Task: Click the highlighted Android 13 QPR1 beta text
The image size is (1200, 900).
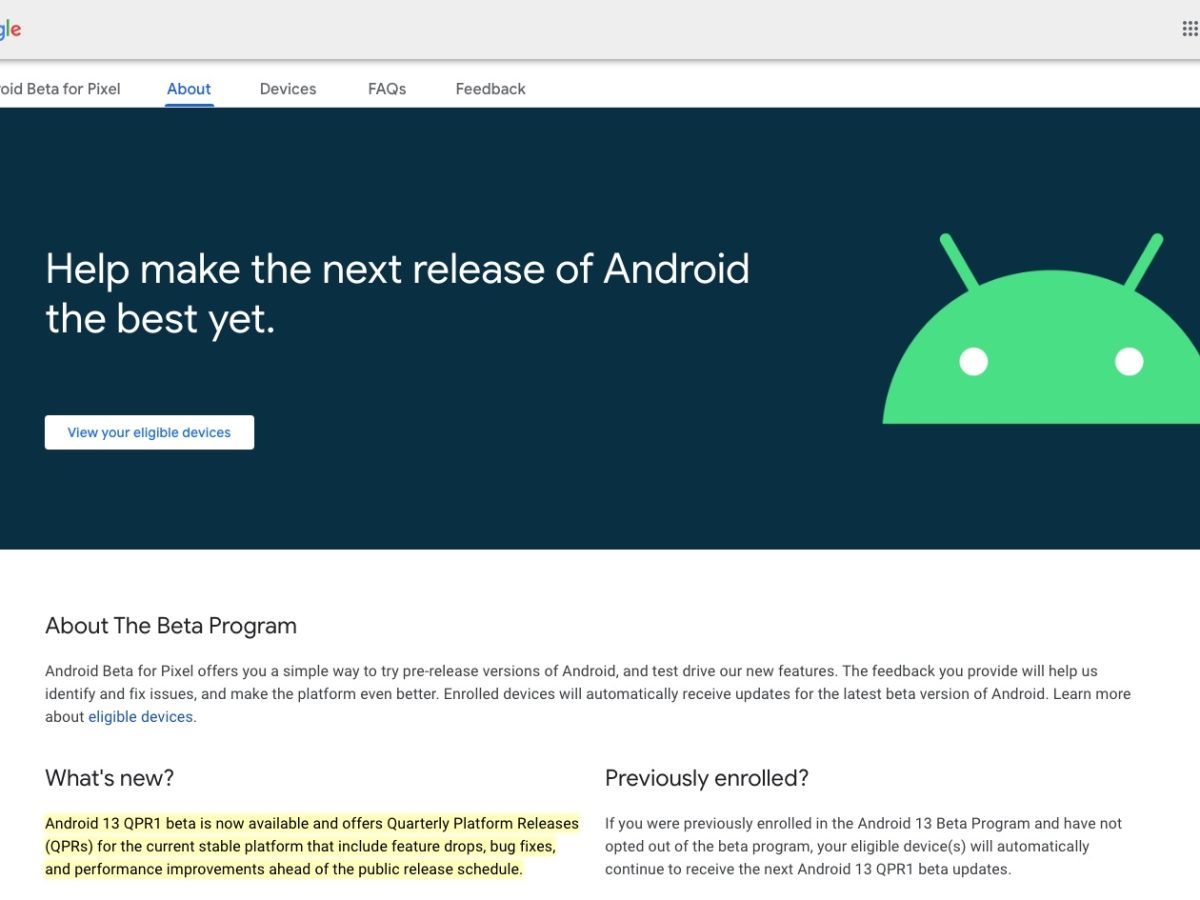Action: [311, 846]
